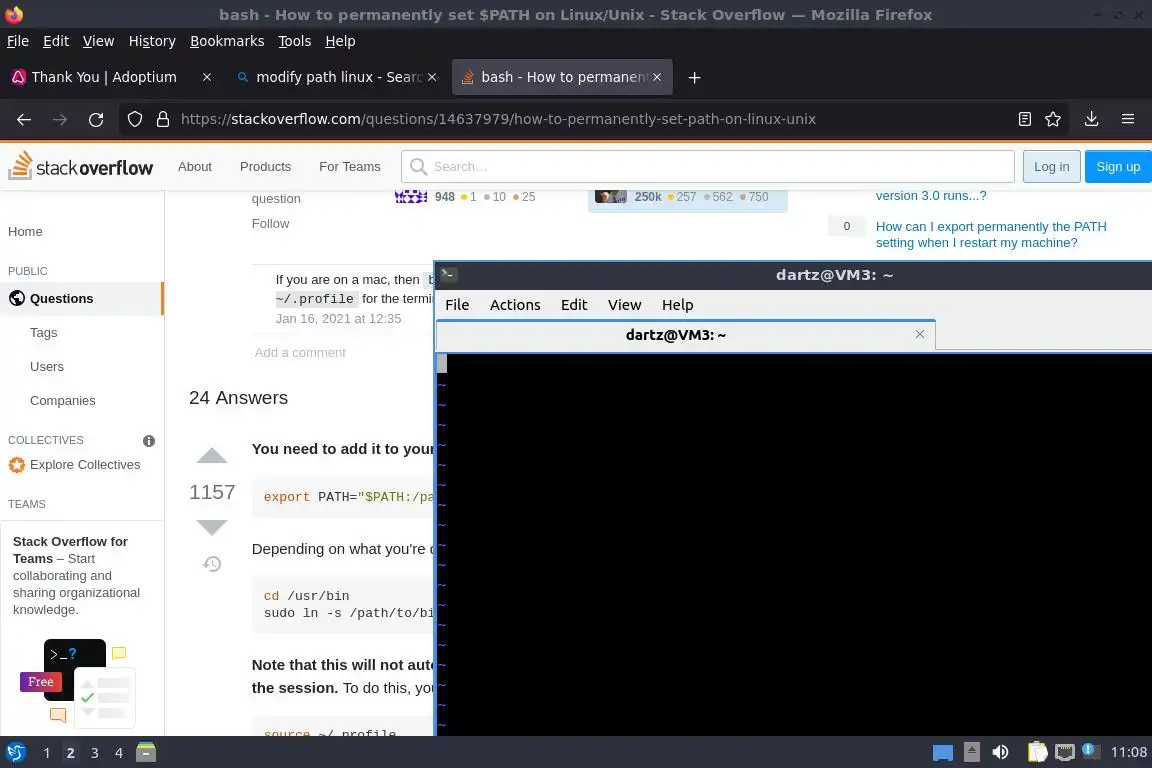This screenshot has width=1152, height=768.
Task: Switch to modify path linux search tab
Action: pyautogui.click(x=336, y=77)
